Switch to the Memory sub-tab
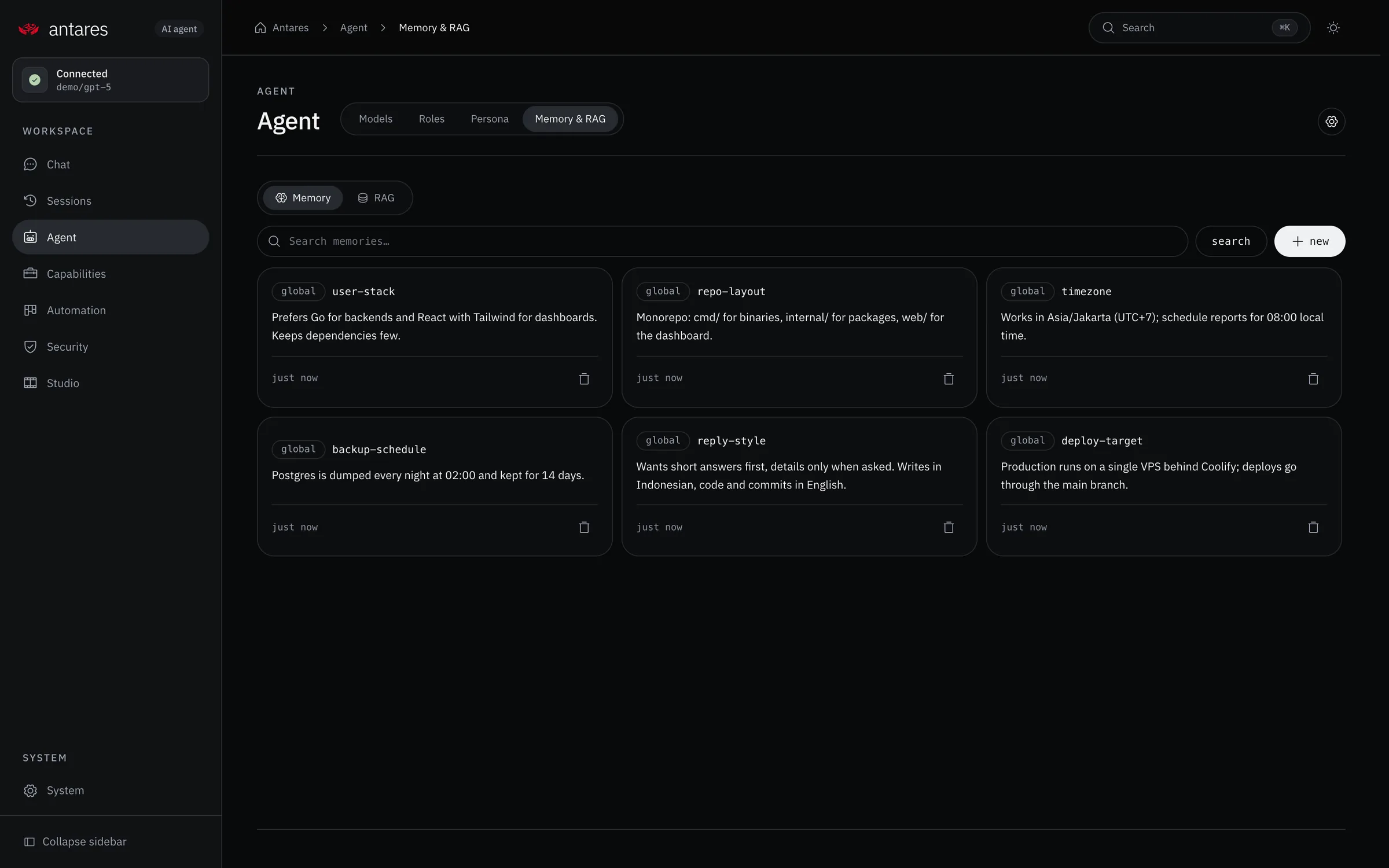1389x868 pixels. click(x=303, y=198)
